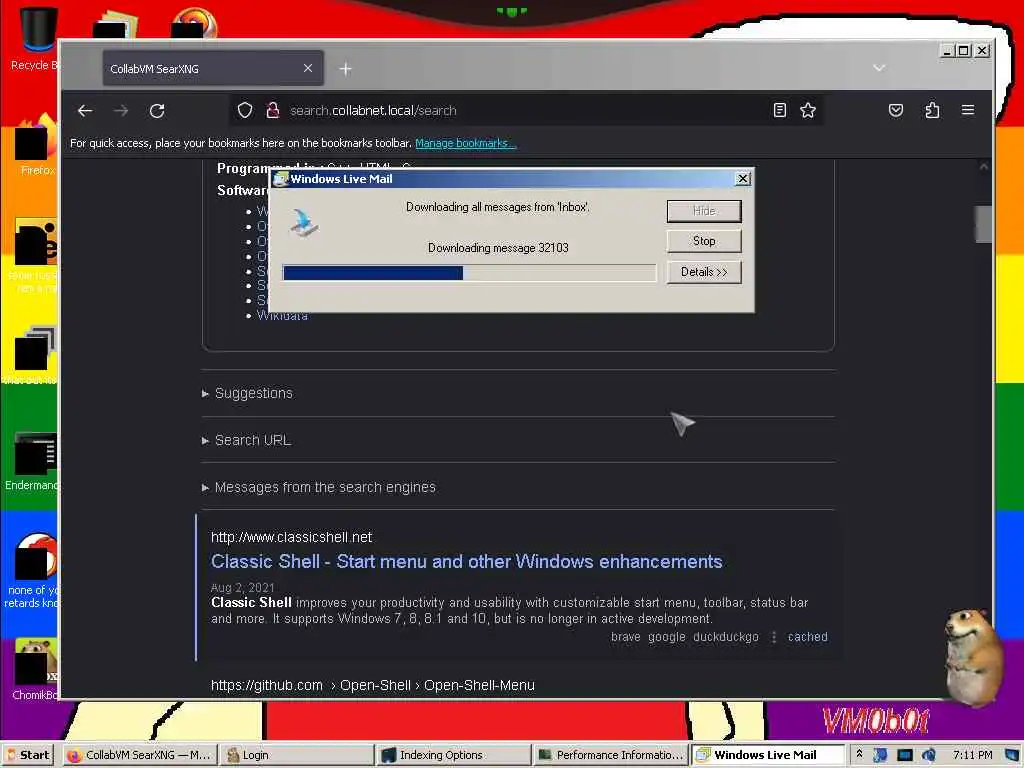Click the brave engine label
This screenshot has height=768, width=1024.
(626, 637)
